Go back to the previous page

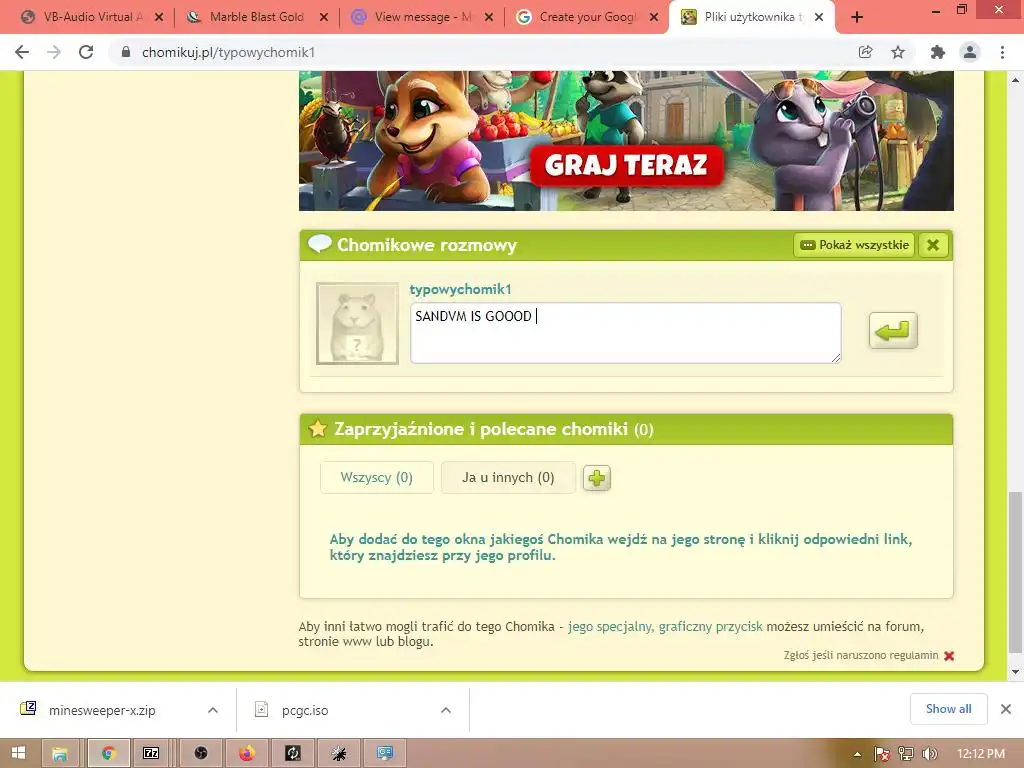click(x=22, y=52)
